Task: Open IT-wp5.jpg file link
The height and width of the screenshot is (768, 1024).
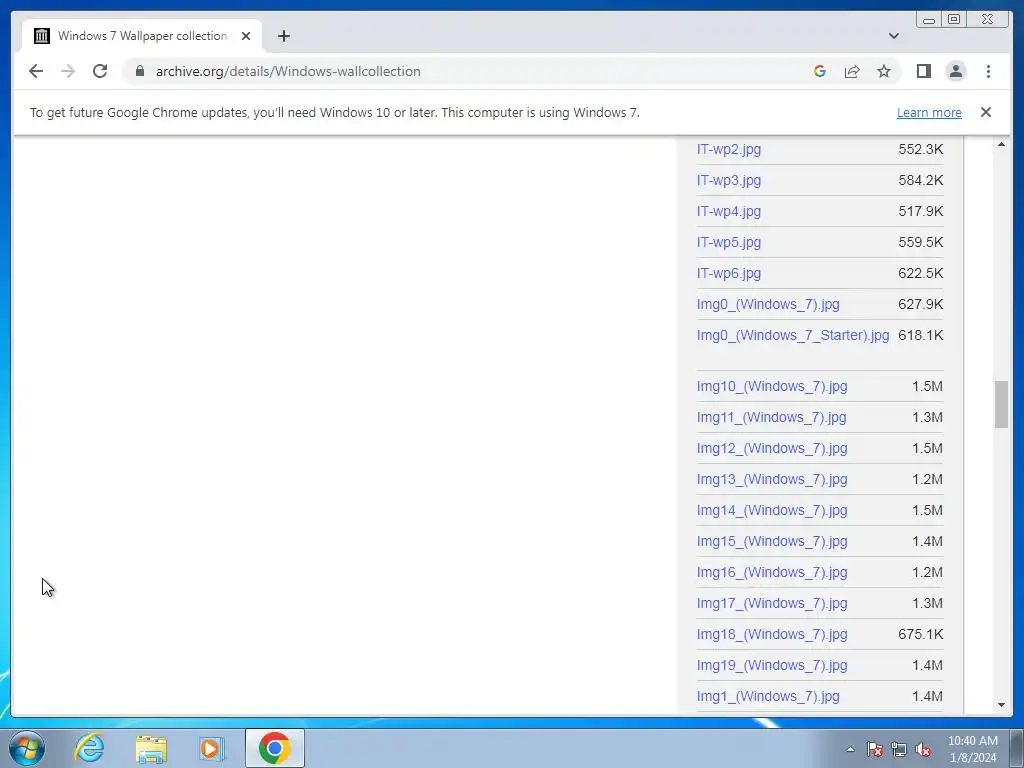Action: [729, 242]
